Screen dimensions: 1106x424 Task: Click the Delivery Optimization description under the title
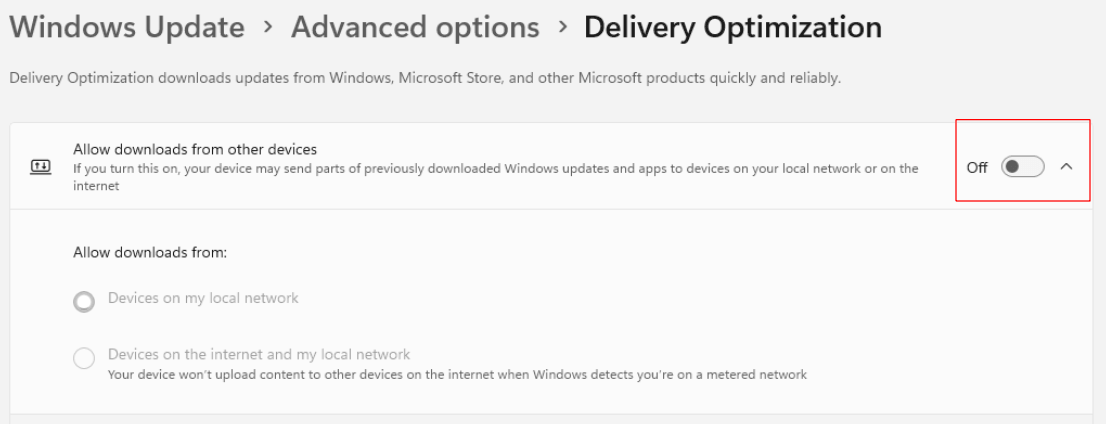[425, 78]
